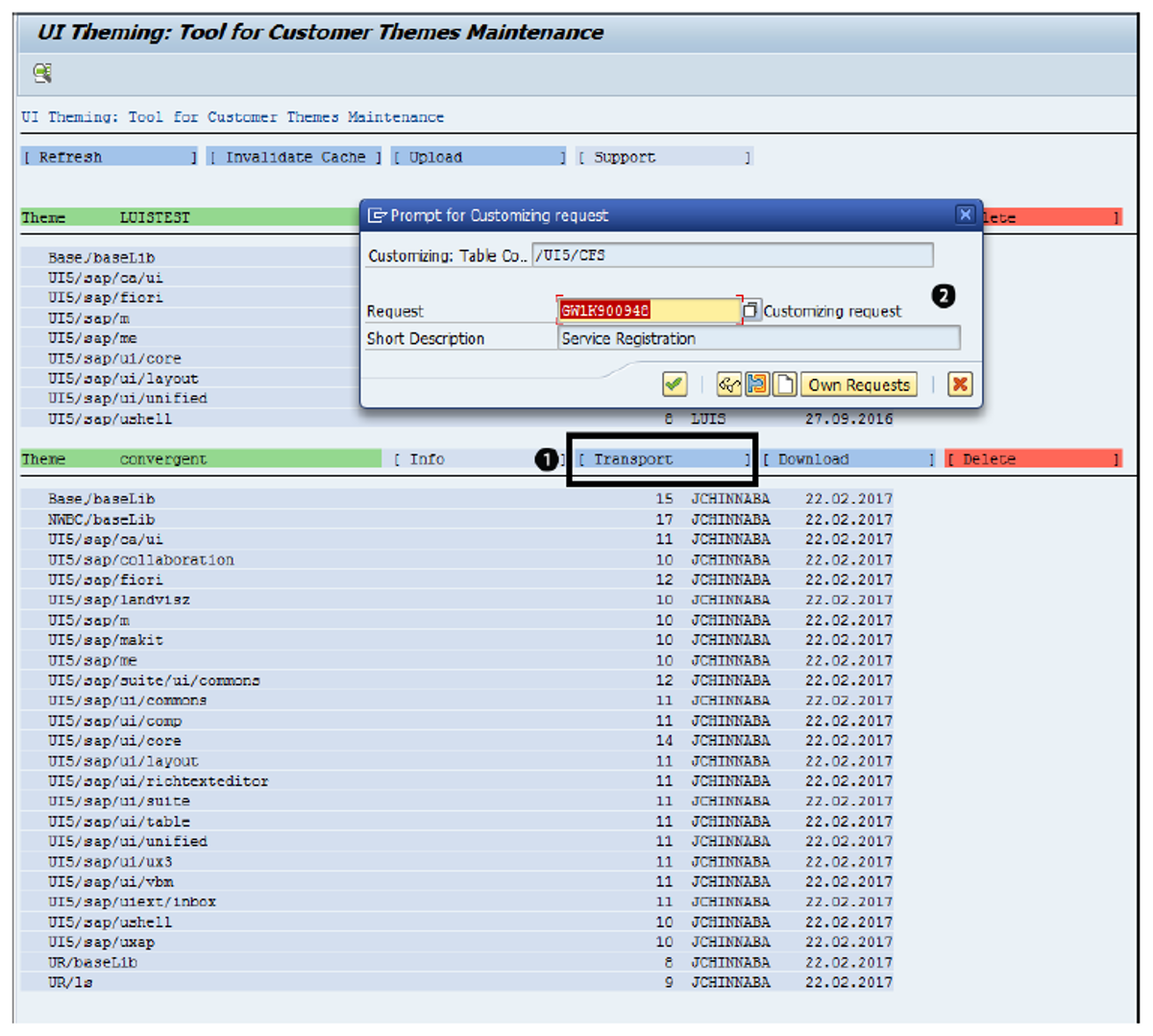Click the display request glasses icon

[730, 383]
